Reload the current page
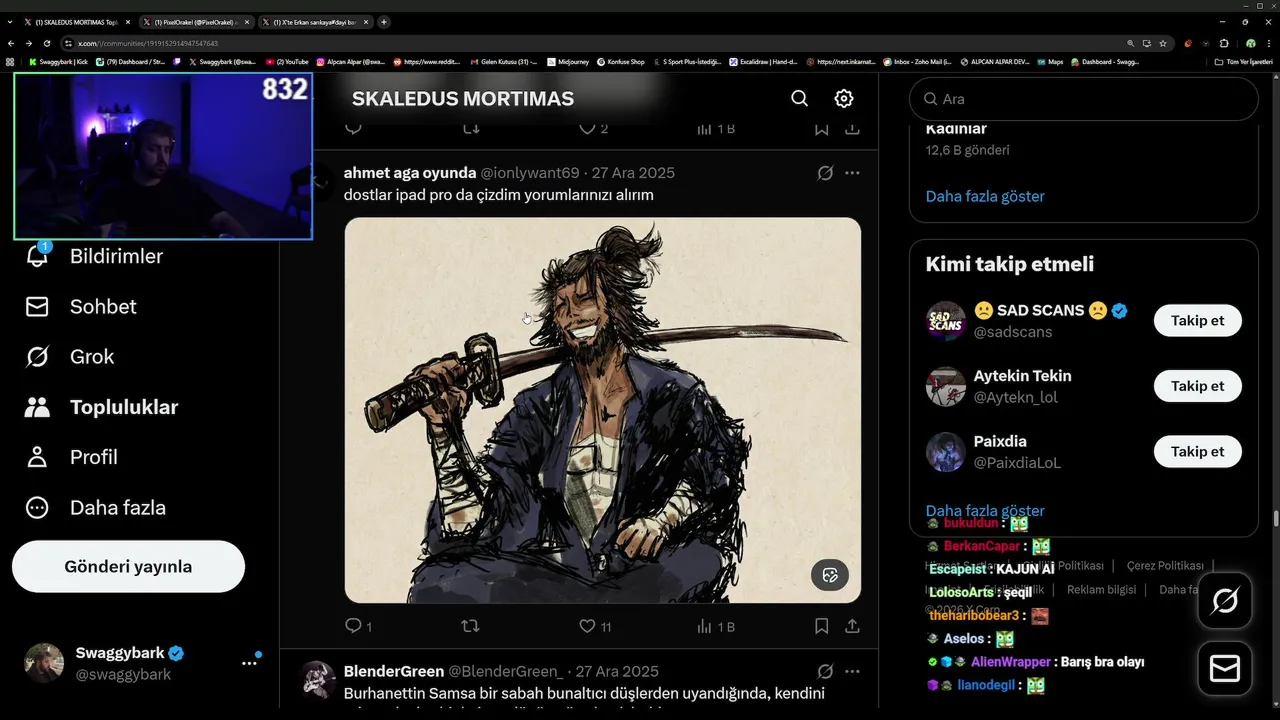Image resolution: width=1280 pixels, height=720 pixels. (x=46, y=44)
